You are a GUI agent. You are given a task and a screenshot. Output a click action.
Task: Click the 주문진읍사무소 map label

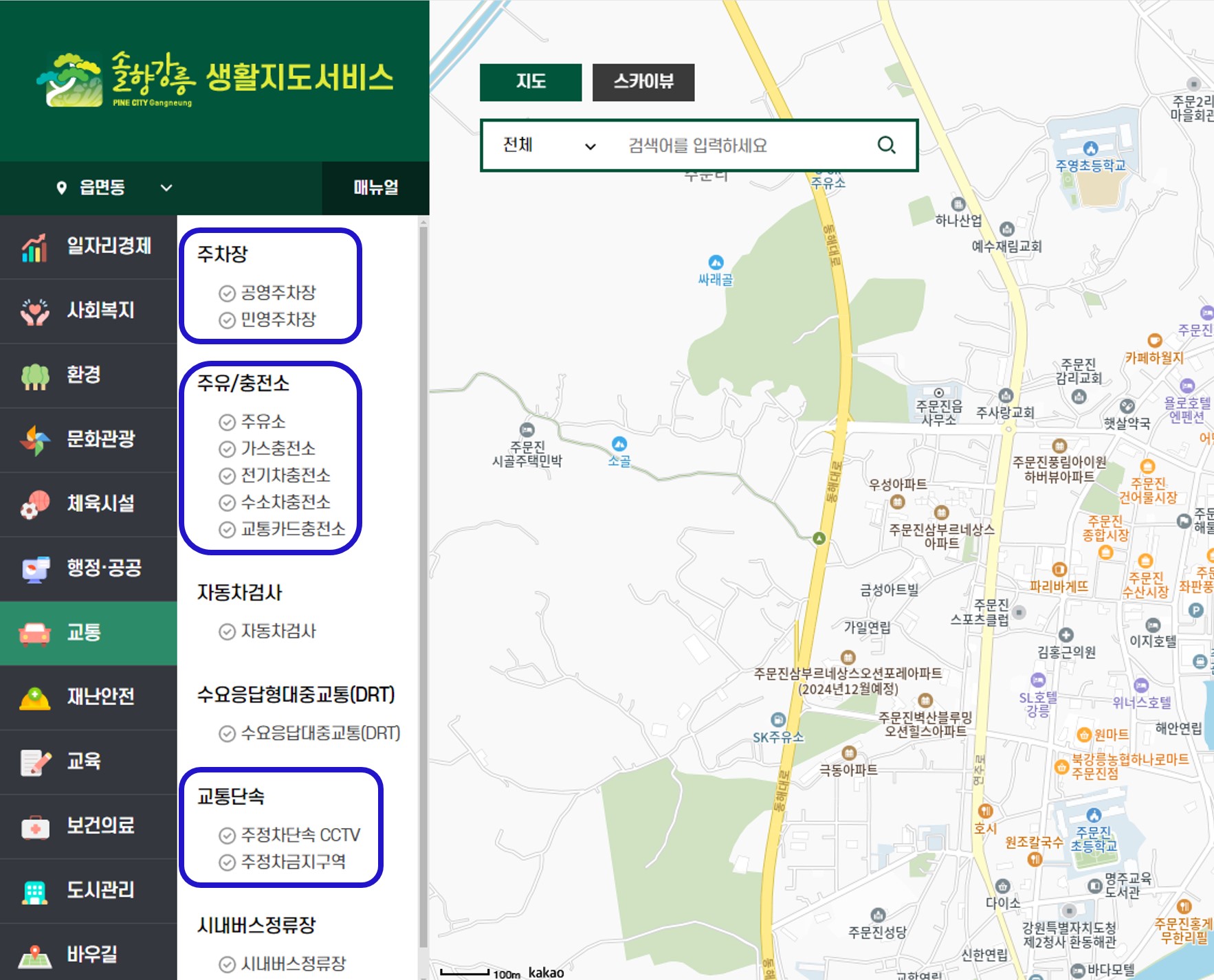939,412
